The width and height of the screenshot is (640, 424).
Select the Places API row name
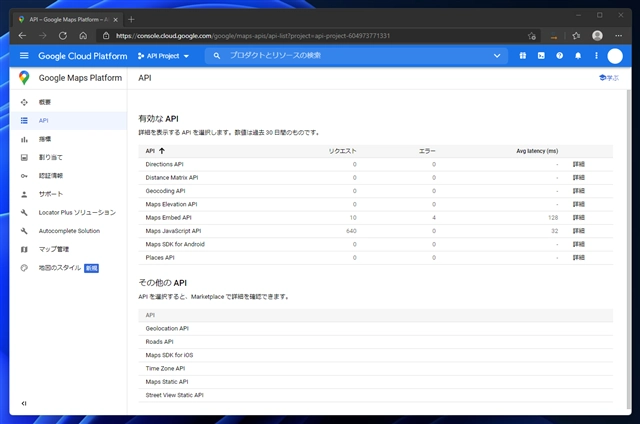click(x=160, y=258)
